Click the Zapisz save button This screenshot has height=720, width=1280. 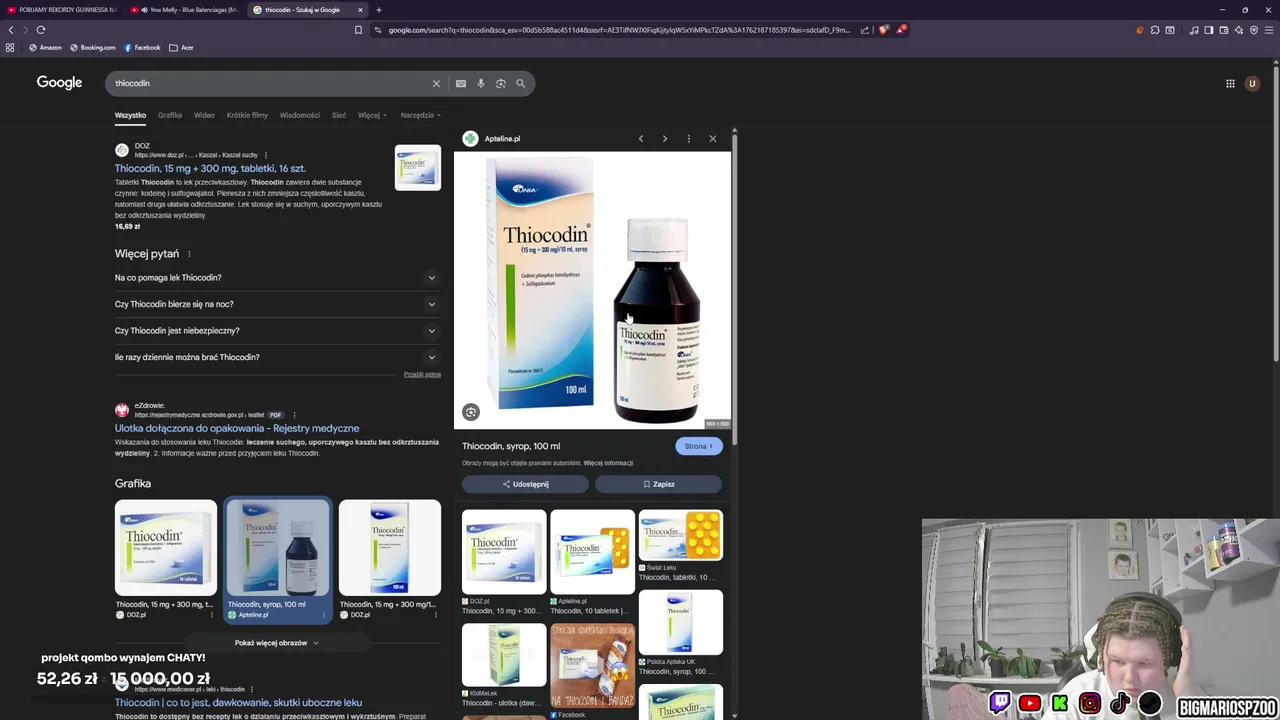(658, 484)
